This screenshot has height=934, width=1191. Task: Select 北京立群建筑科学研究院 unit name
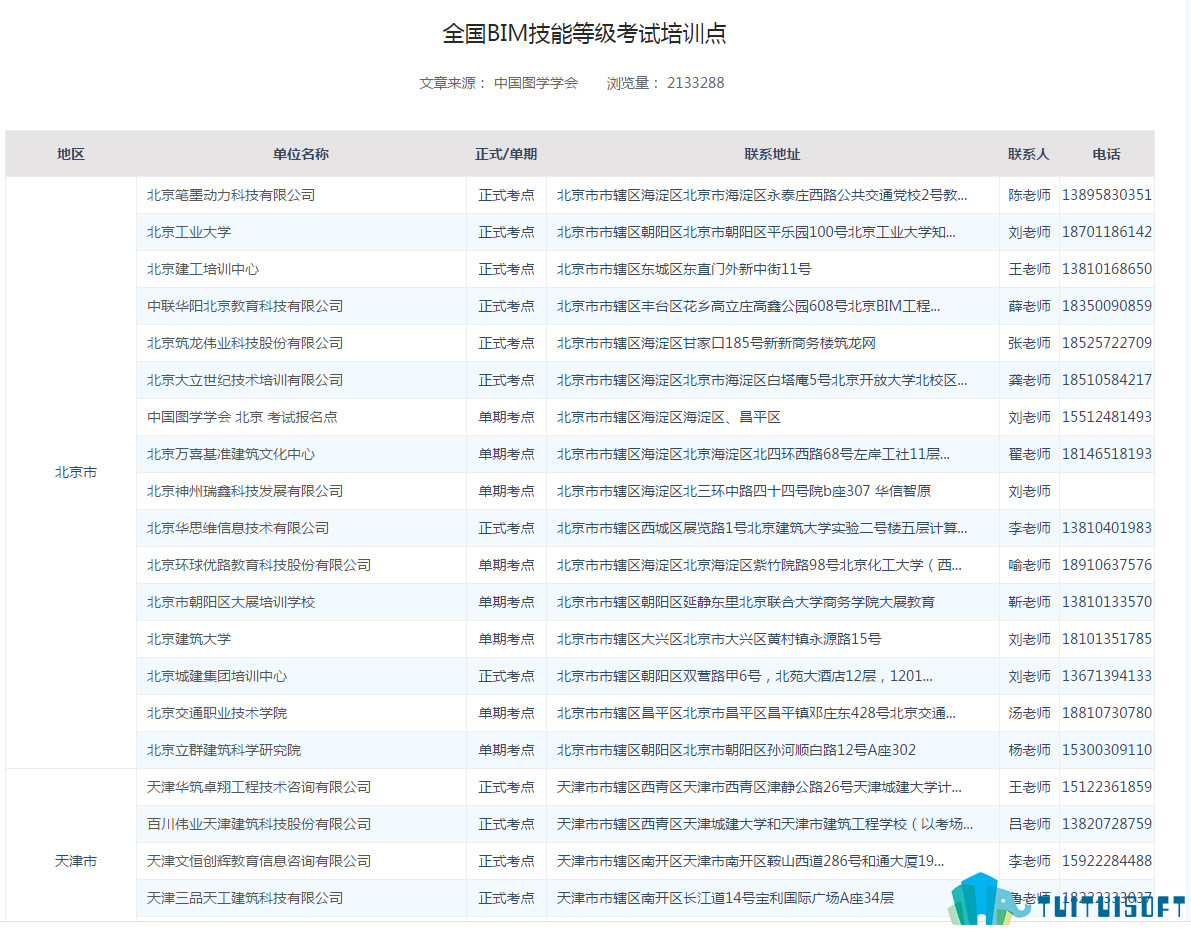pos(223,750)
